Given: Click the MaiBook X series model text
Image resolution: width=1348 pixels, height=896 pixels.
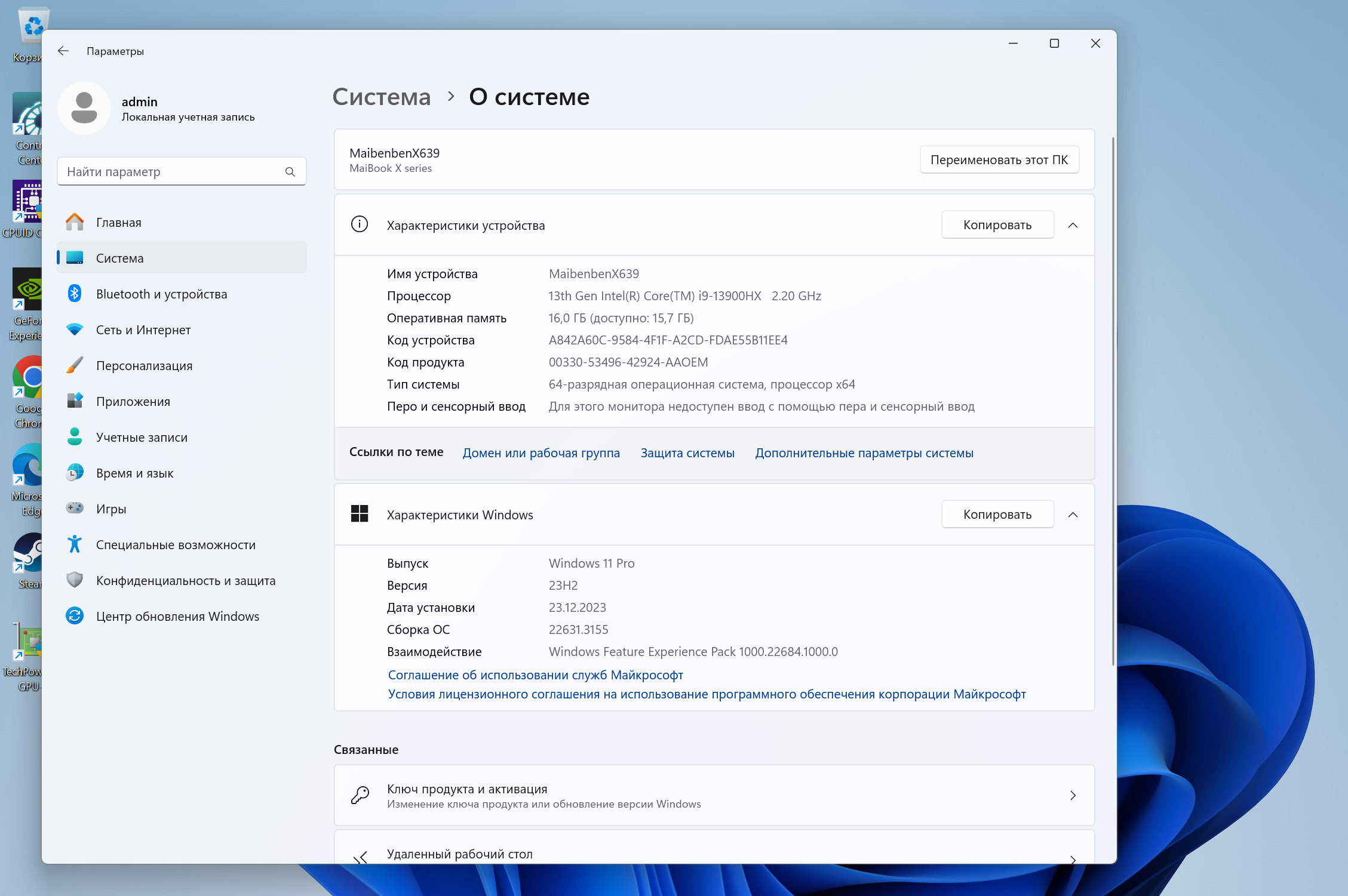Looking at the screenshot, I should 391,168.
